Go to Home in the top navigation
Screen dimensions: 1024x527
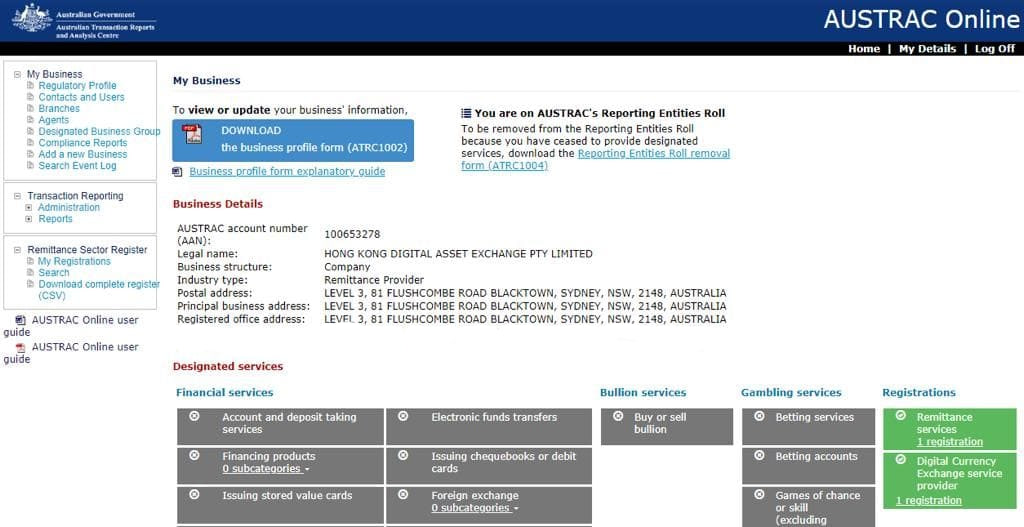point(863,49)
